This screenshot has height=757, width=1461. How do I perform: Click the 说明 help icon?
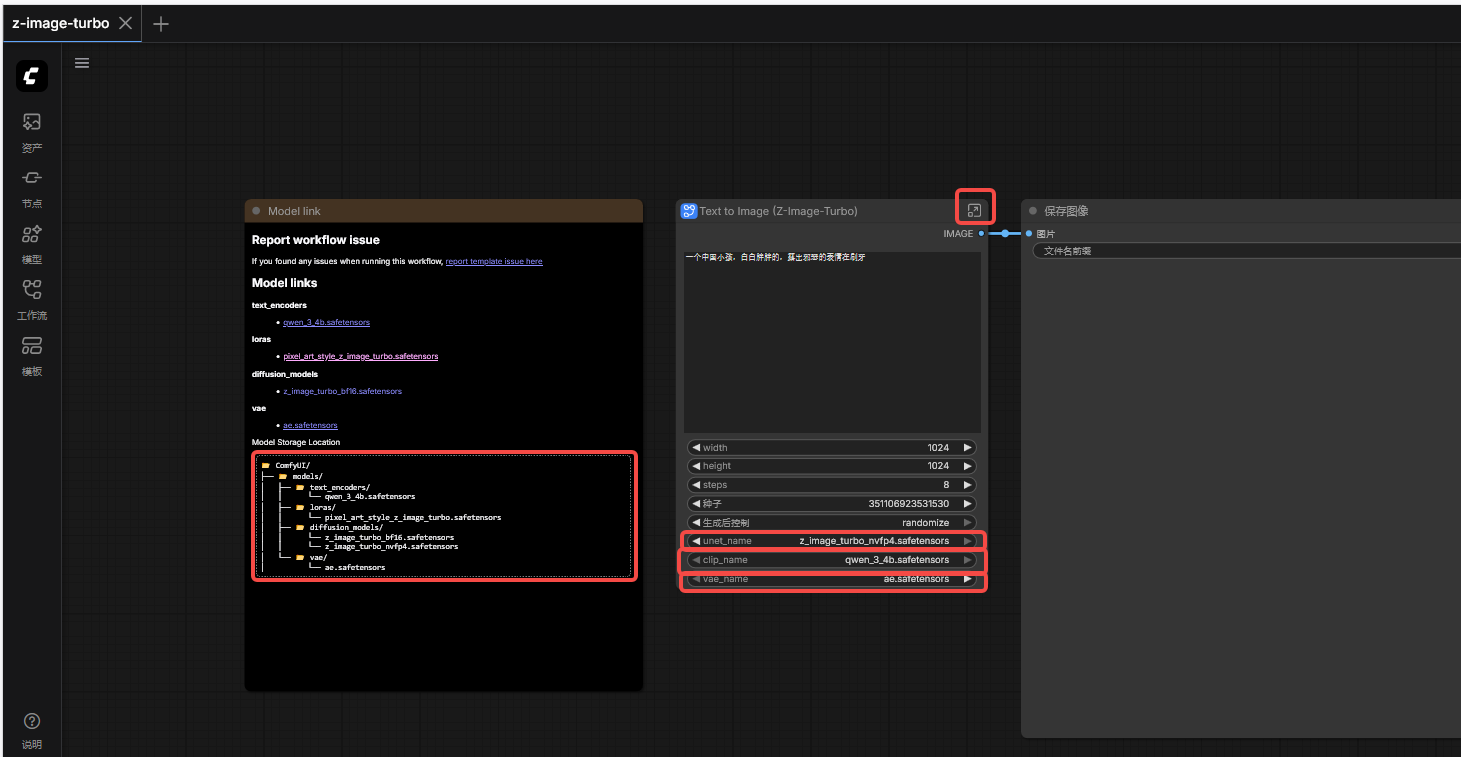coord(32,721)
